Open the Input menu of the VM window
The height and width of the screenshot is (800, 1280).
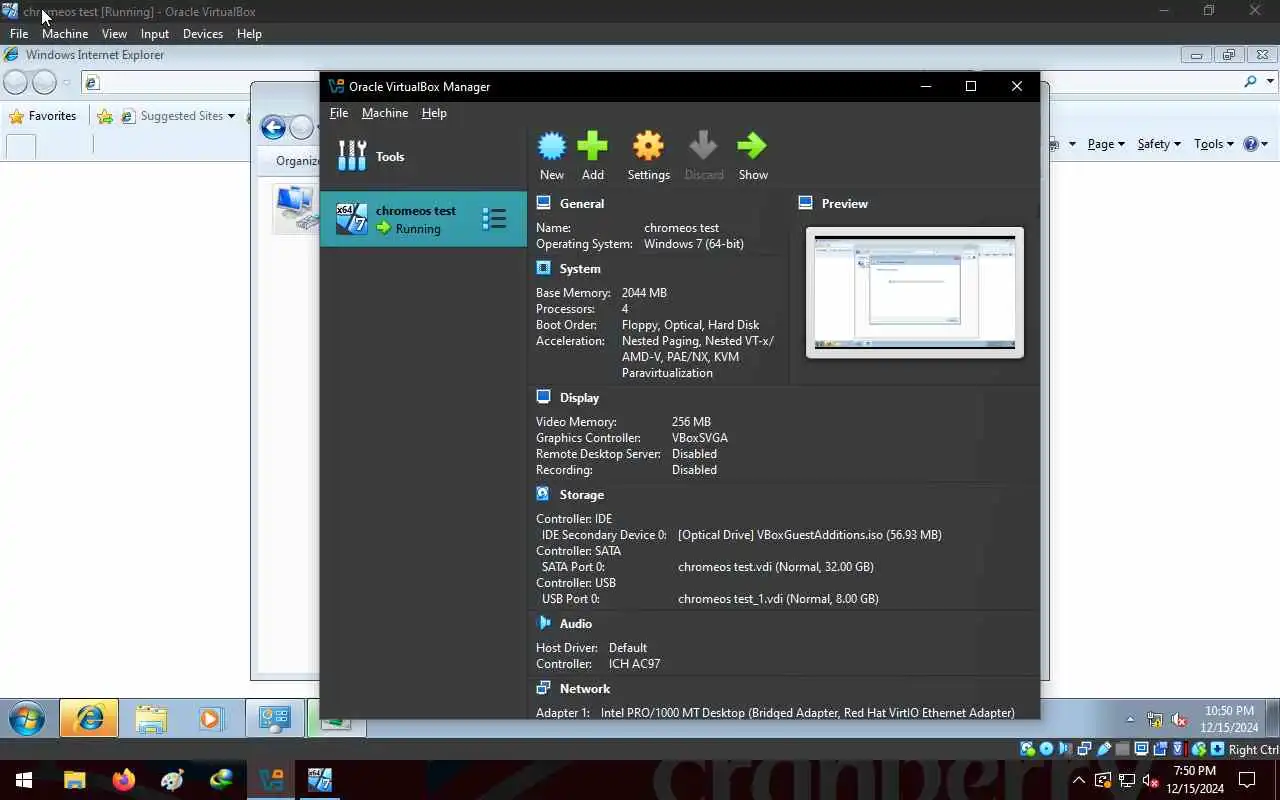(x=155, y=33)
